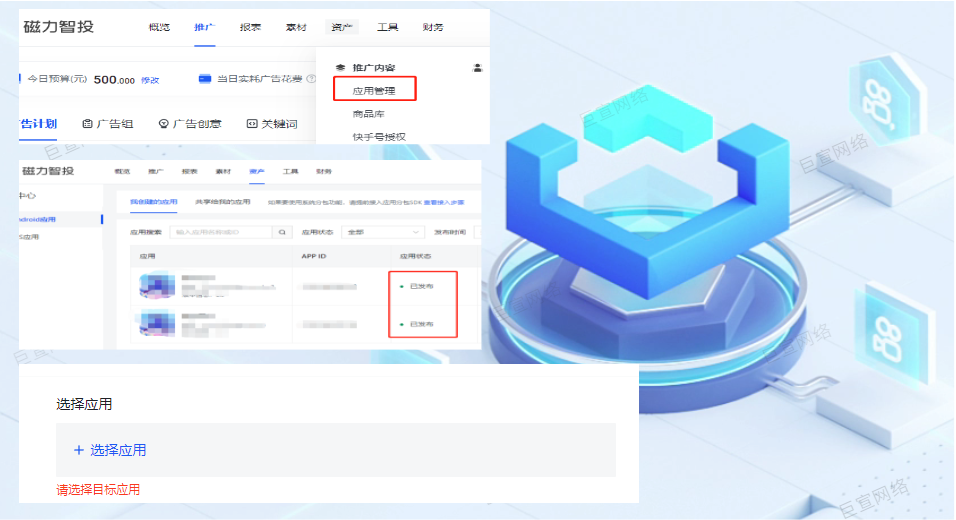
Task: Click the clipboard icon beside 广告组
Action: coord(87,124)
